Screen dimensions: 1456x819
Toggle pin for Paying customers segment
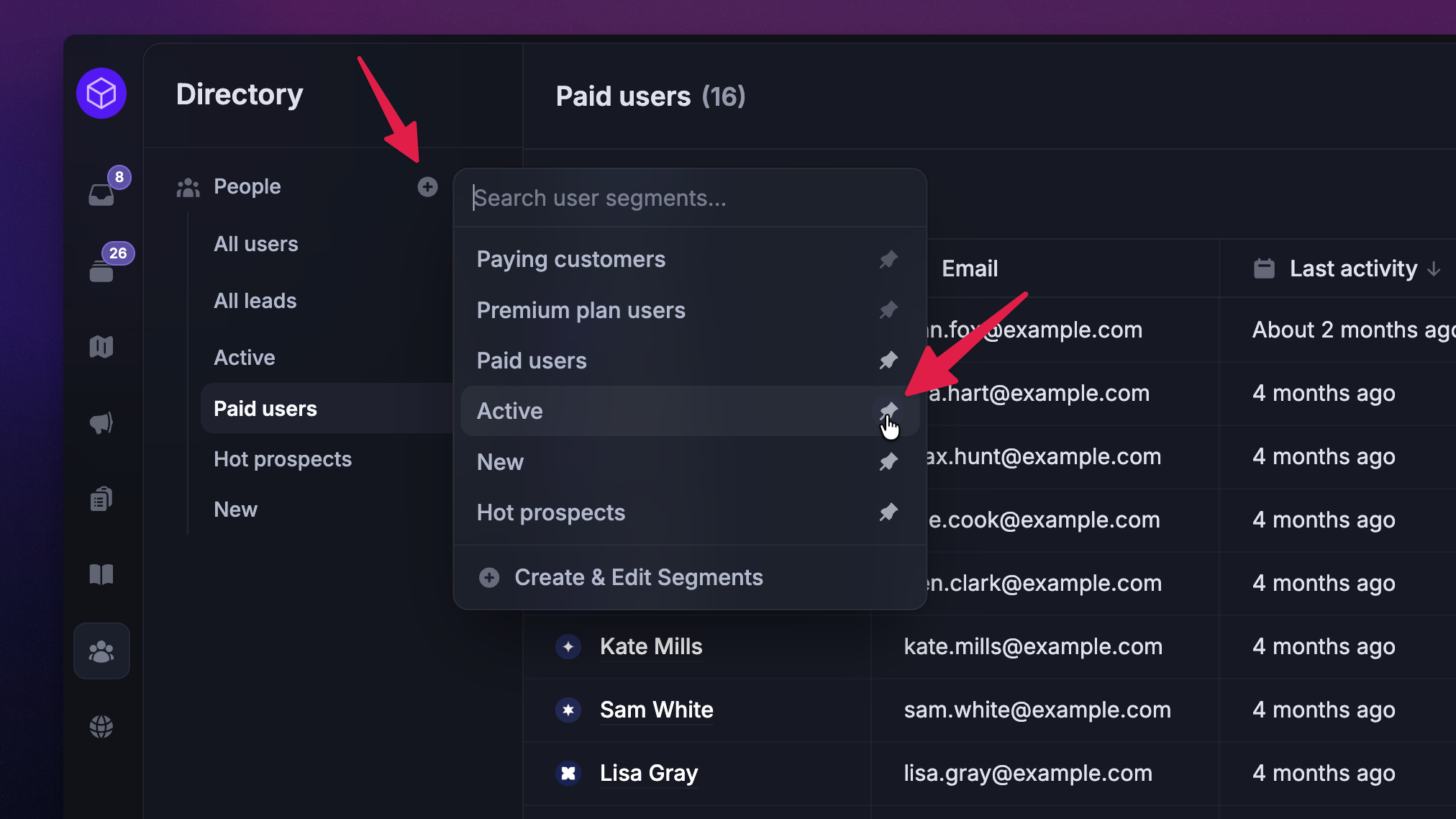(x=889, y=259)
